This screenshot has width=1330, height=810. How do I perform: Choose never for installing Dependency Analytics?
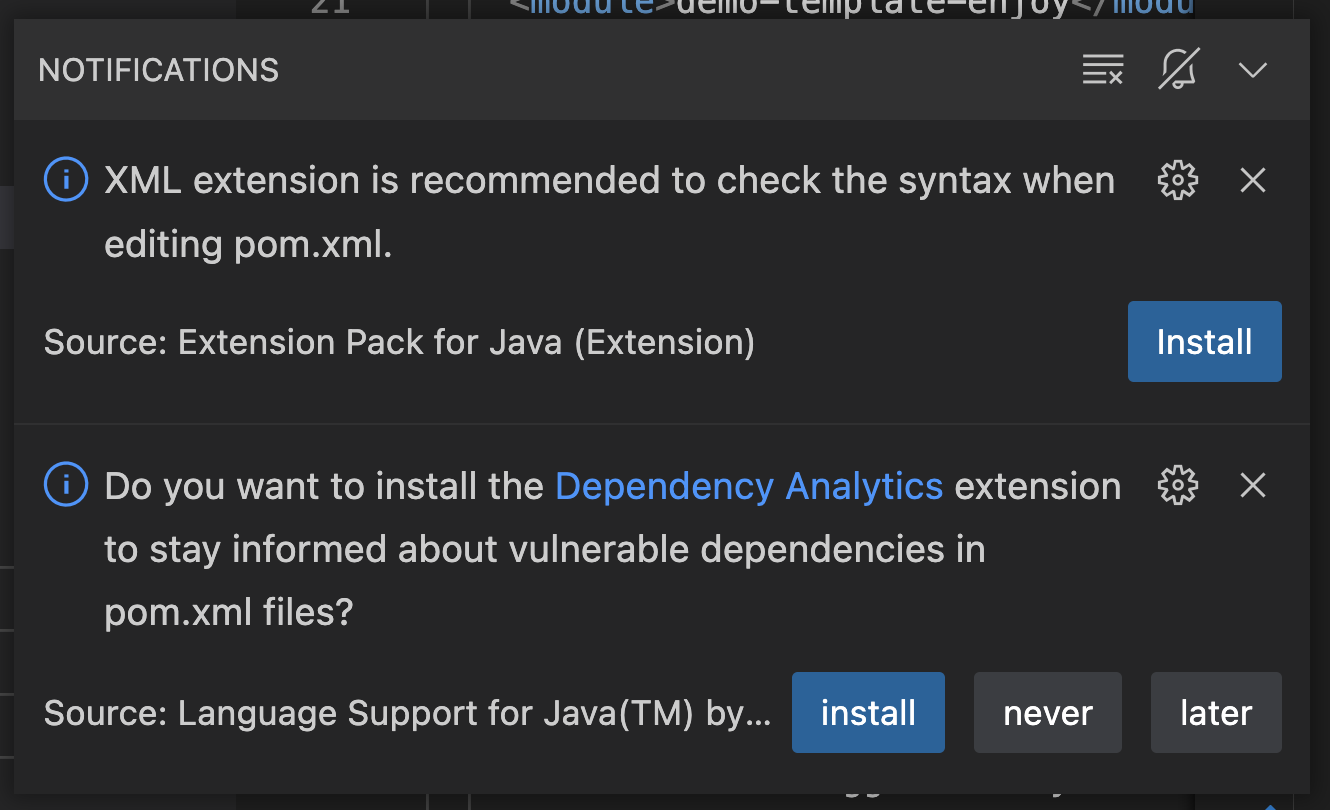point(1047,713)
